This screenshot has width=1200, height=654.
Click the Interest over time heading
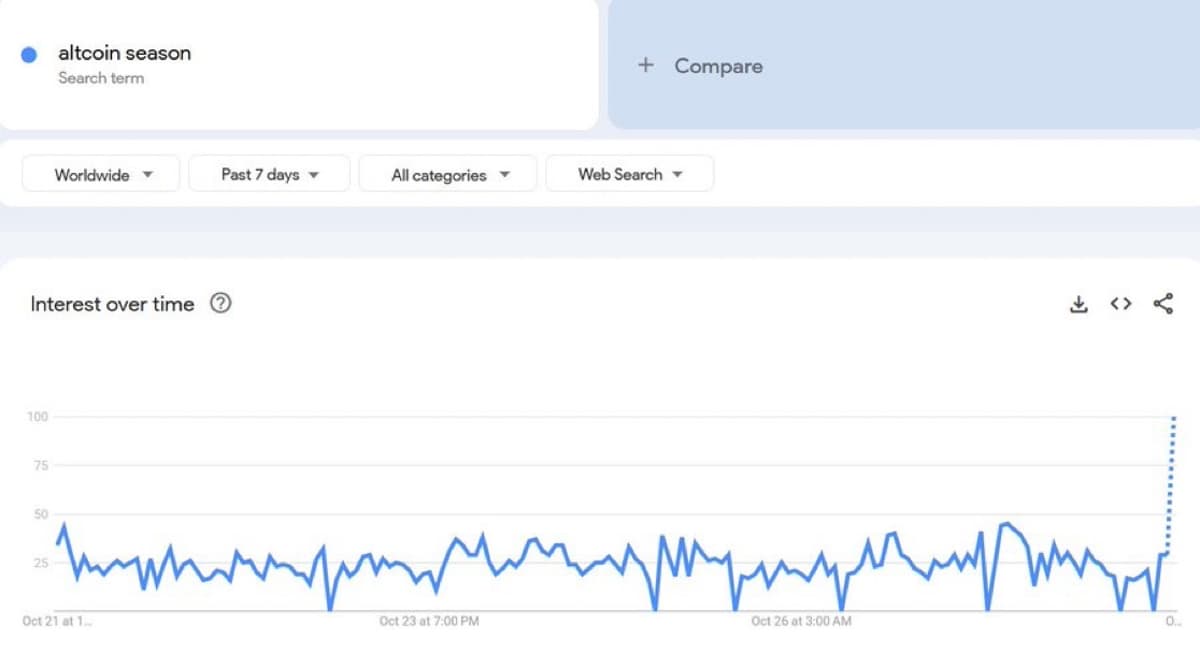(x=112, y=304)
